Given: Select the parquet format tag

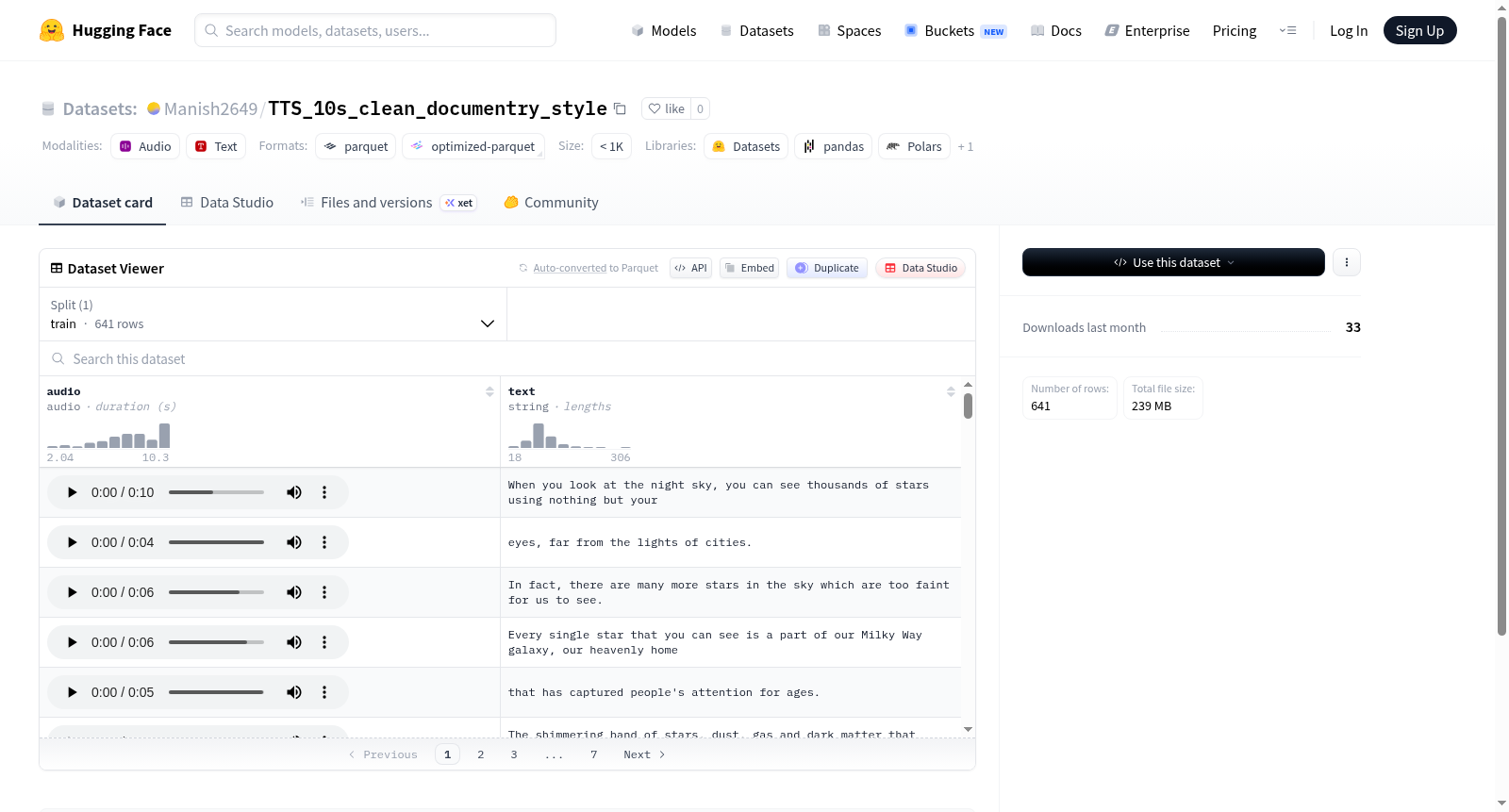Looking at the screenshot, I should 356,146.
